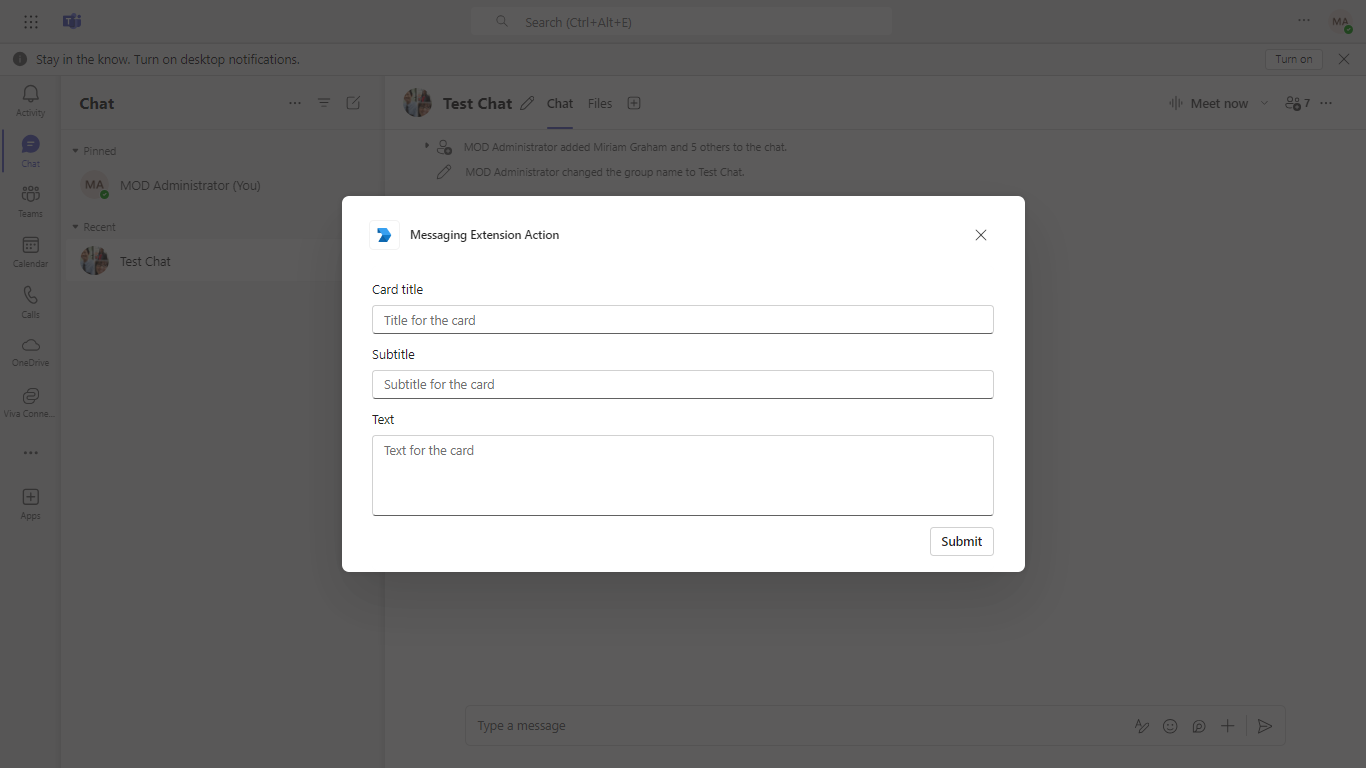
Task: Open the Teams sidebar icon
Action: point(30,201)
